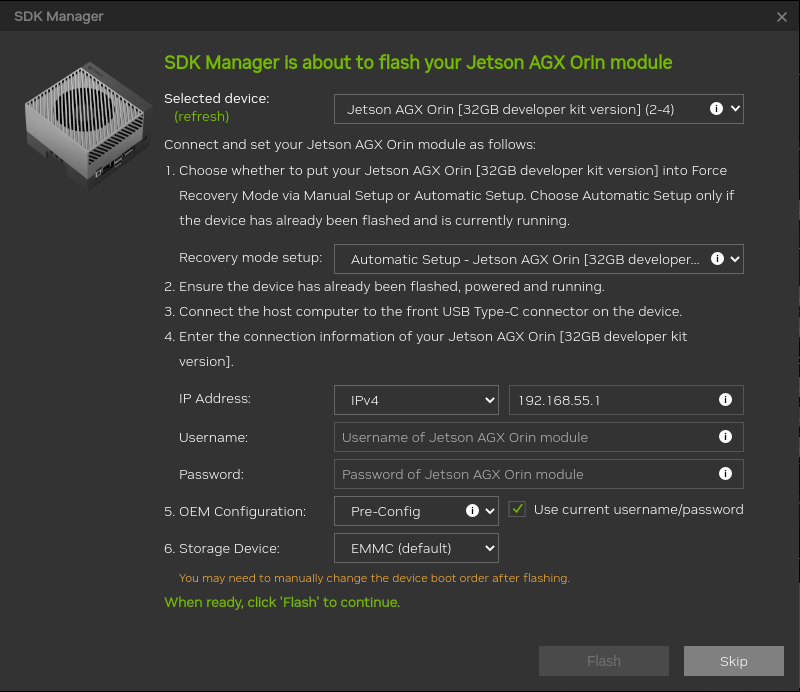Focus the IP address field showing 192.168.55.1
The height and width of the screenshot is (692, 800).
click(x=626, y=400)
